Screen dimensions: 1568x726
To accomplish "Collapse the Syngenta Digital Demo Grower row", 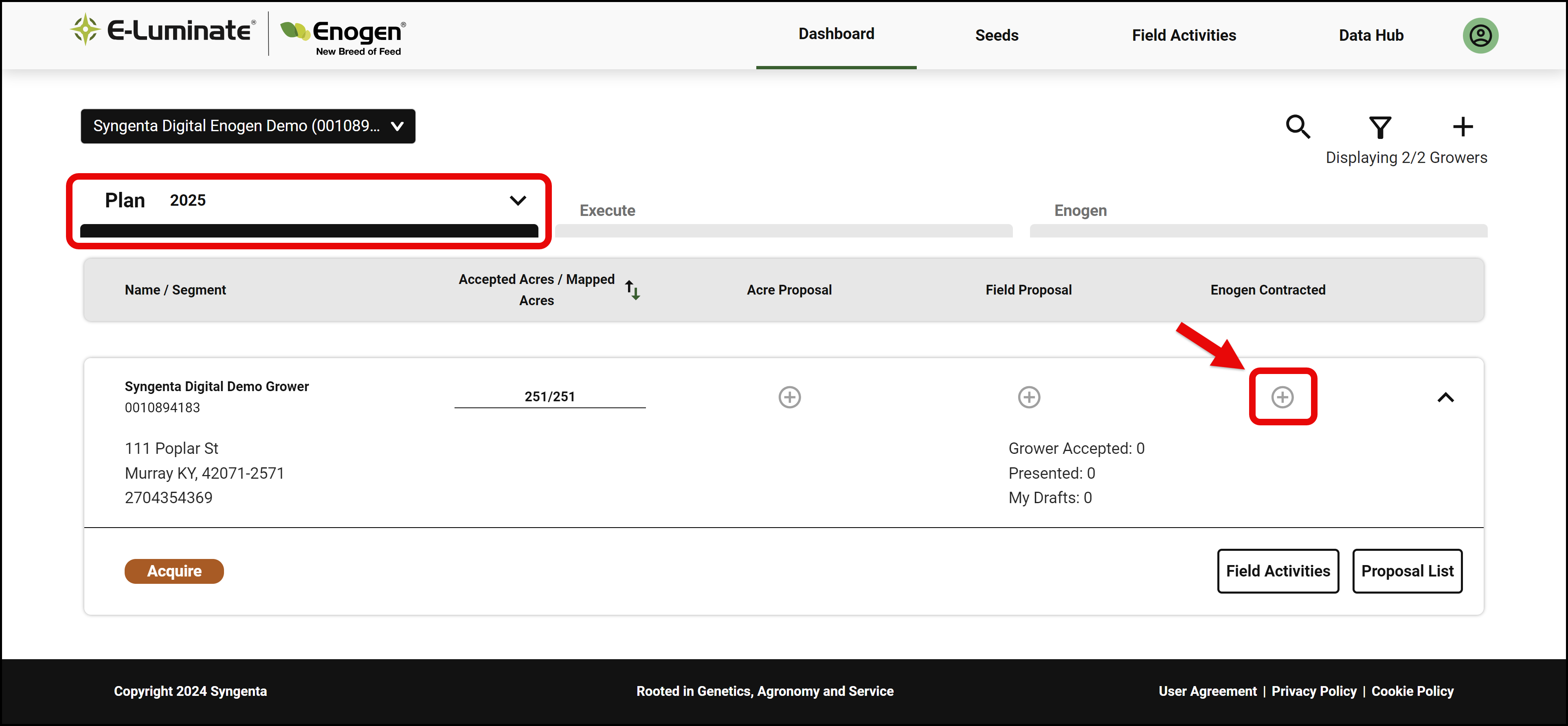I will [x=1446, y=397].
